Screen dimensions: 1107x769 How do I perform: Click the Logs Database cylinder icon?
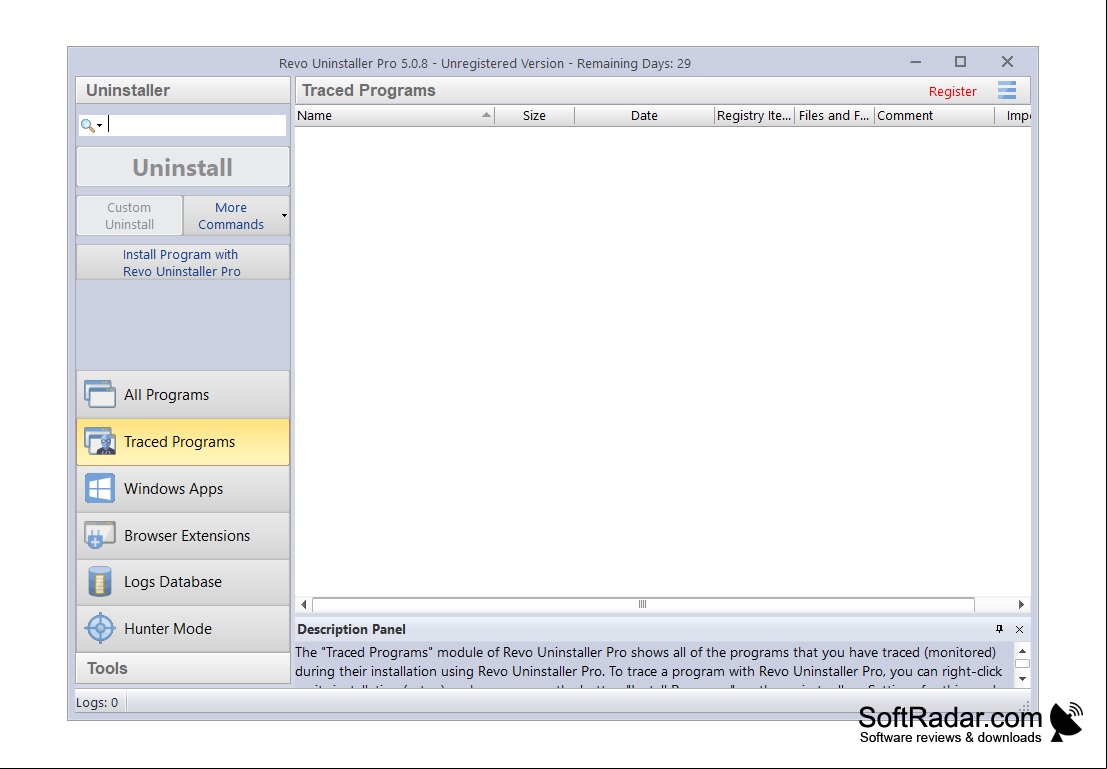tap(100, 582)
